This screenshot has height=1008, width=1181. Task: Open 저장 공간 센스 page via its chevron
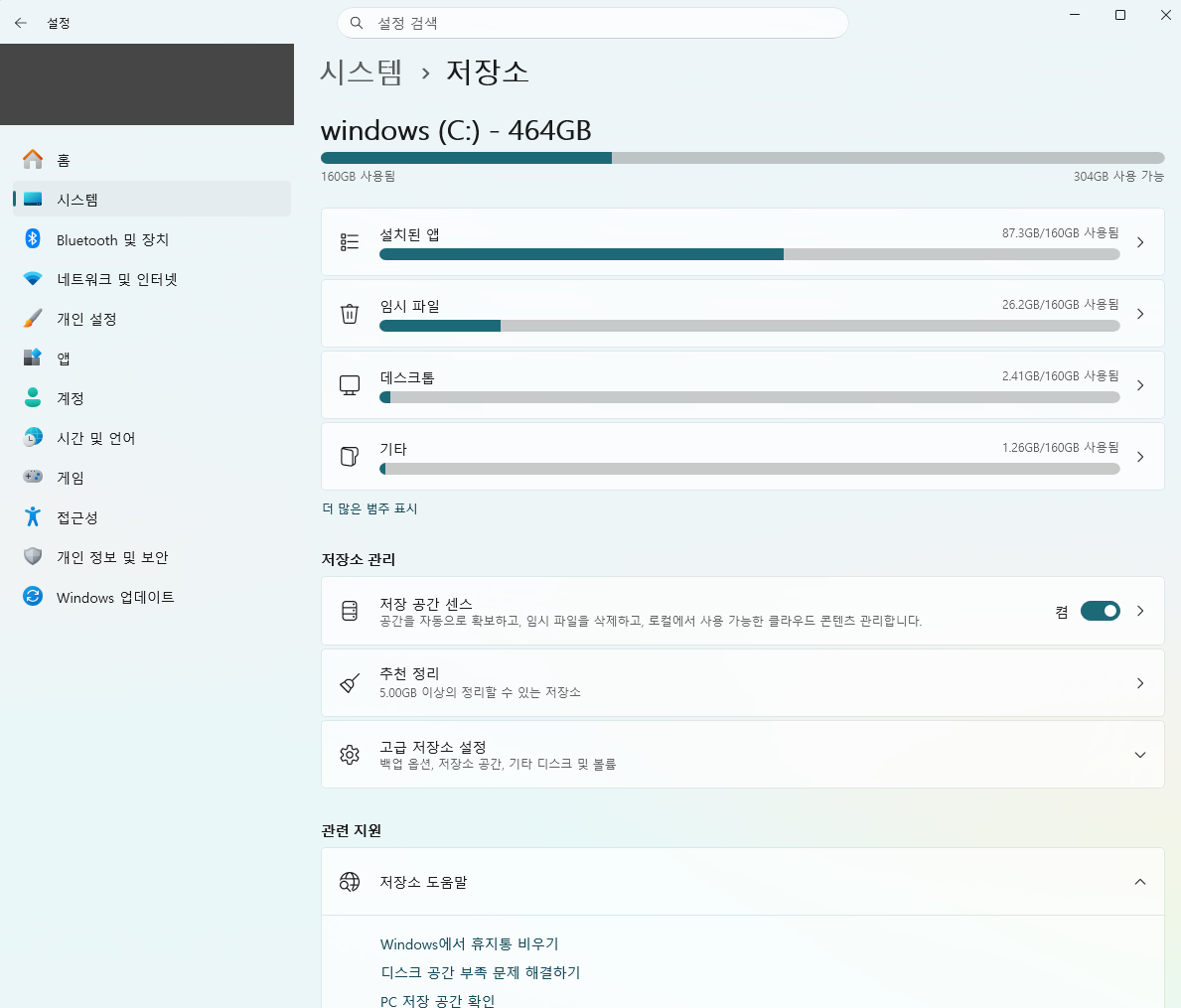tap(1140, 611)
